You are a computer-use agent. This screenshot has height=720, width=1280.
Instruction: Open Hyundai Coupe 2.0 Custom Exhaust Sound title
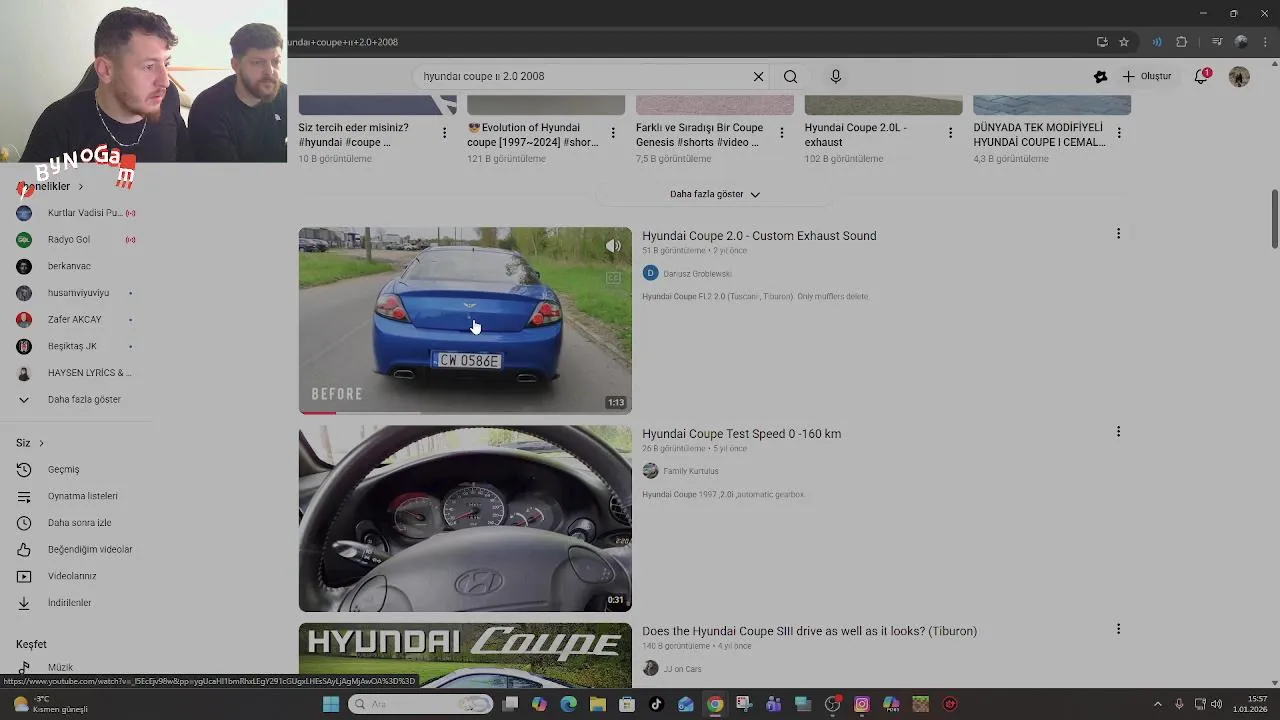pyautogui.click(x=759, y=236)
